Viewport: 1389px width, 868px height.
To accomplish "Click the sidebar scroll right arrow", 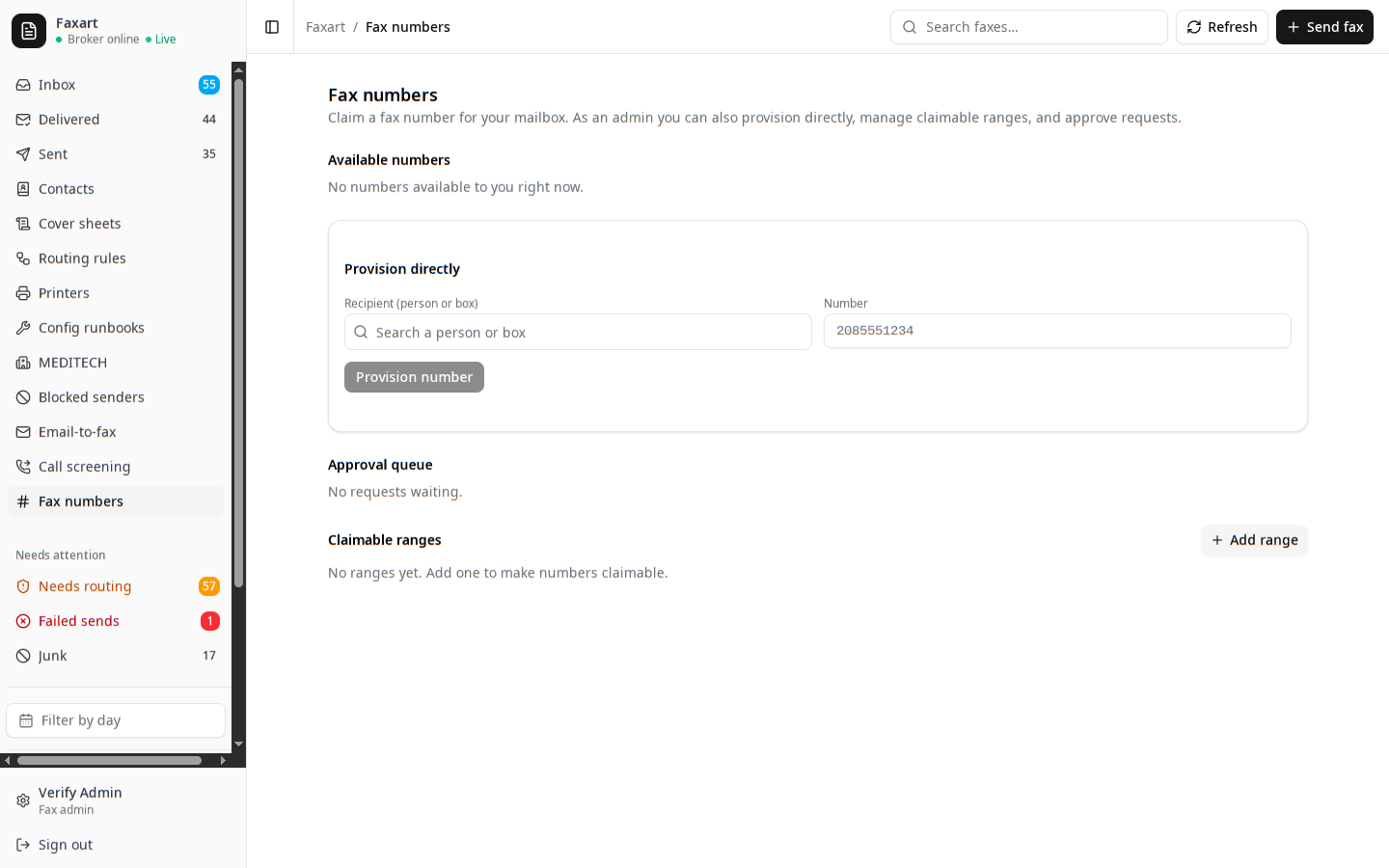I will [224, 760].
